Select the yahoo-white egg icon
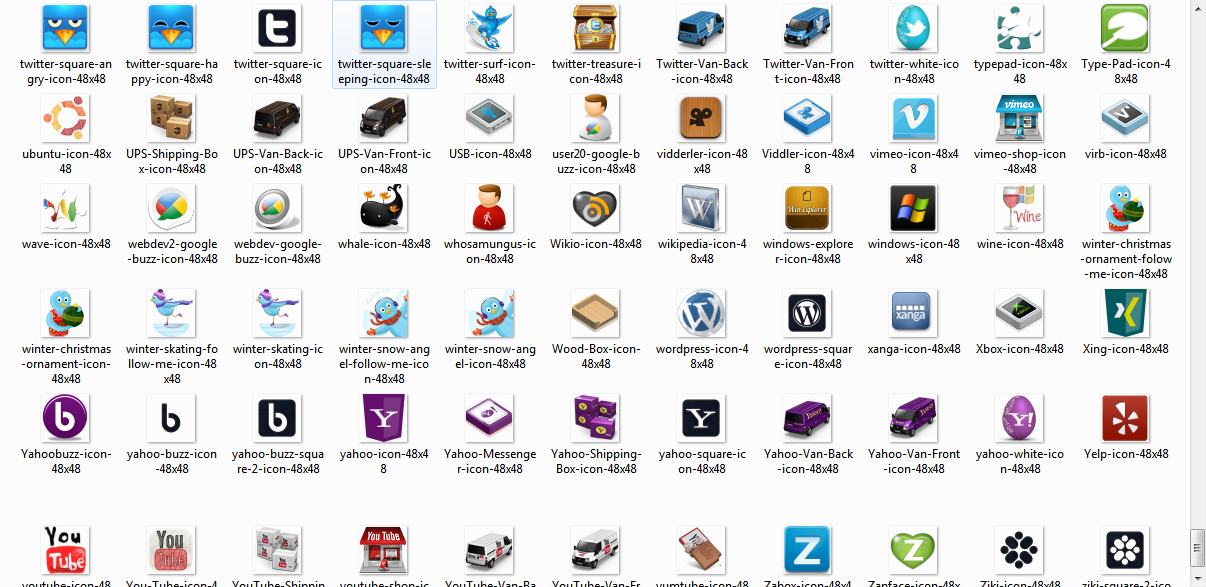Viewport: 1206px width, 587px height. (x=1020, y=419)
